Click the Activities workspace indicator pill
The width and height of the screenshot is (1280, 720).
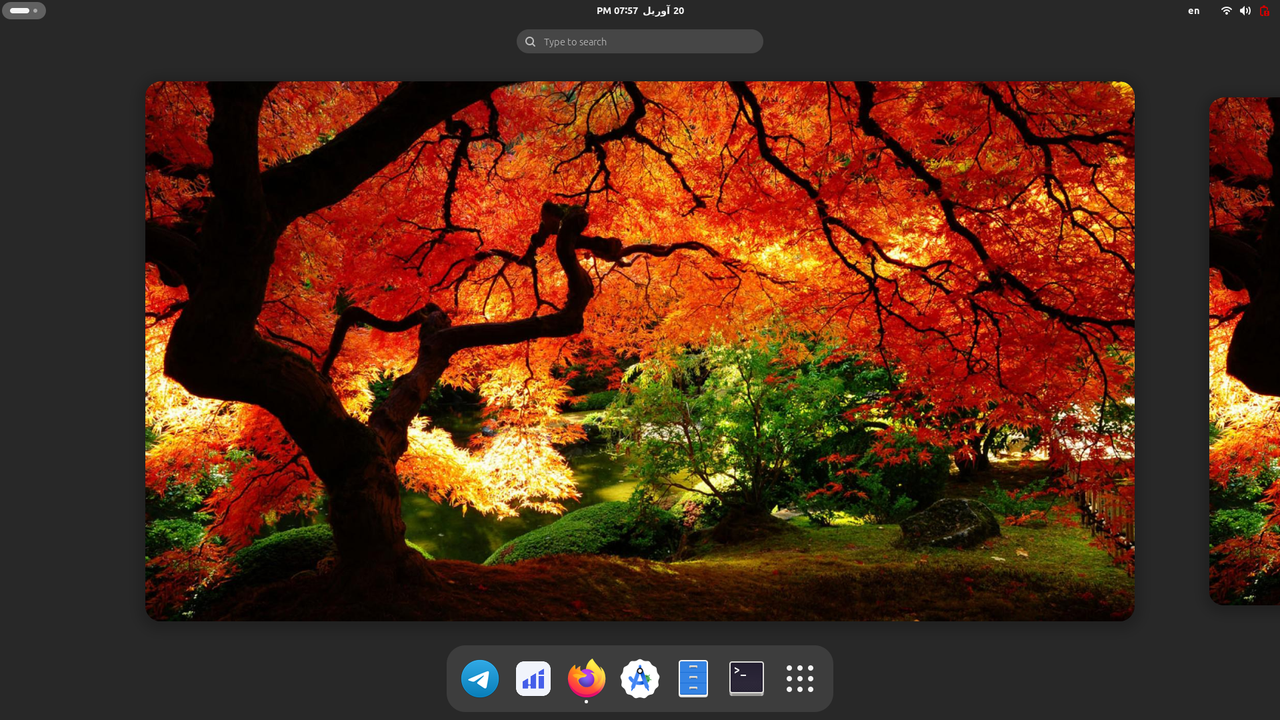pos(24,11)
